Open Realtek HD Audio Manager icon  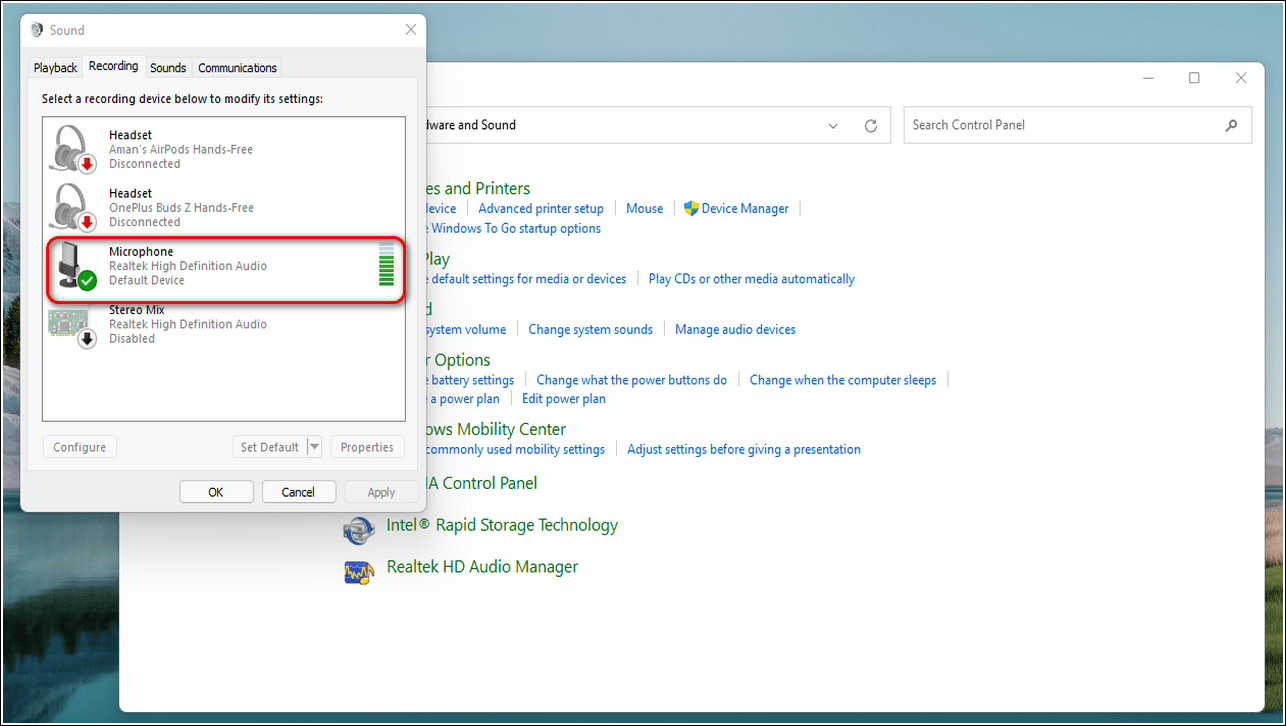(358, 569)
